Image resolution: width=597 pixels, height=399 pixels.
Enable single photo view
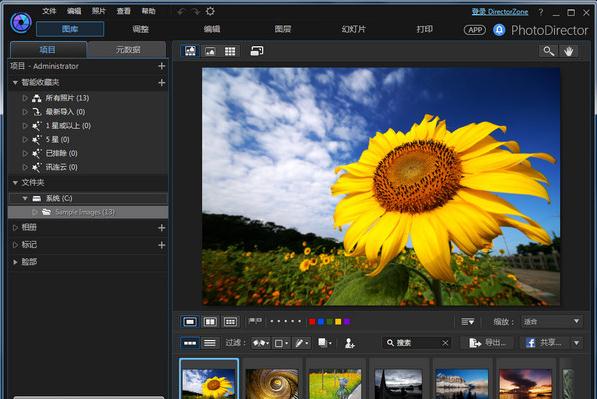point(190,322)
